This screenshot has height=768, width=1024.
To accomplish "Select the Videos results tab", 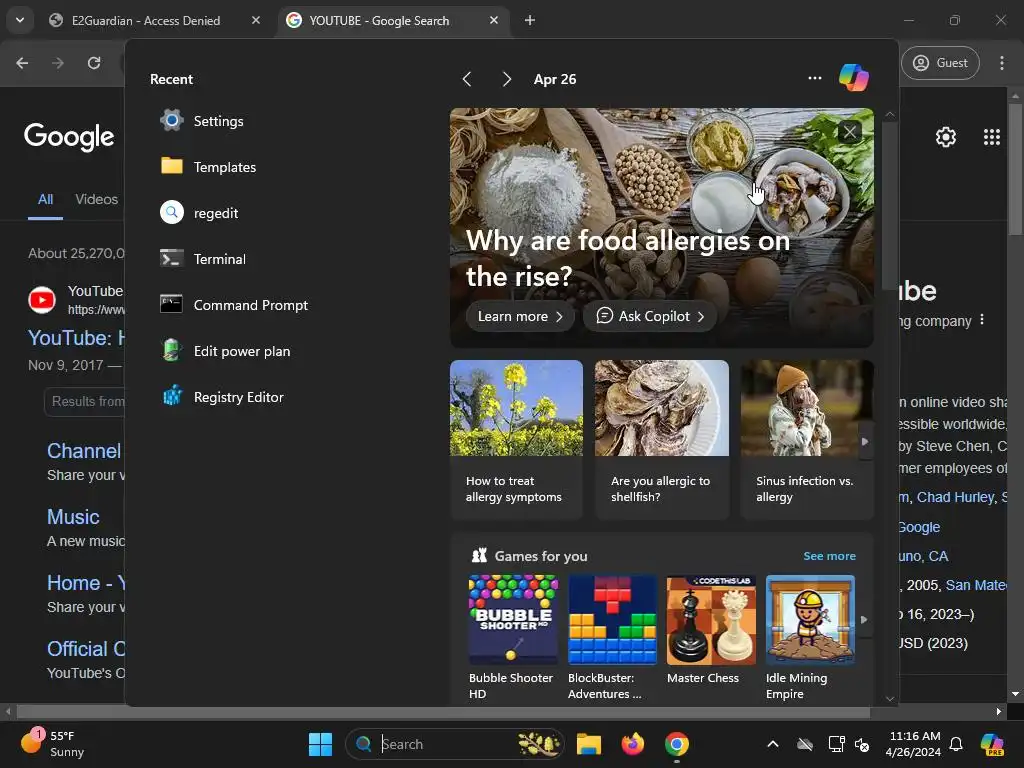I will (x=96, y=199).
